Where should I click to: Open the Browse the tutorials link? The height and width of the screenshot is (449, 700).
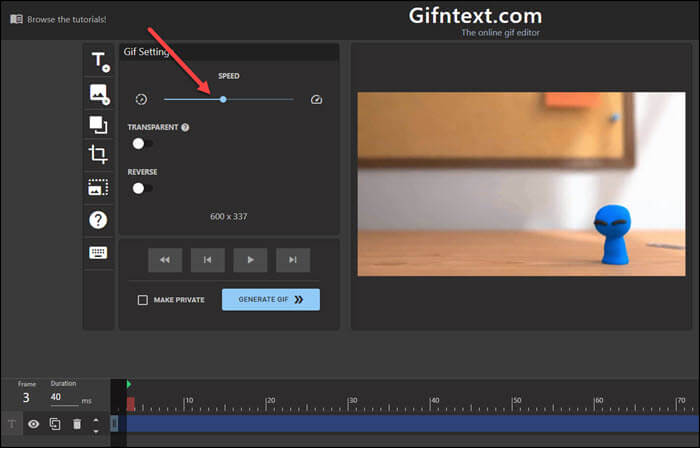coord(67,20)
